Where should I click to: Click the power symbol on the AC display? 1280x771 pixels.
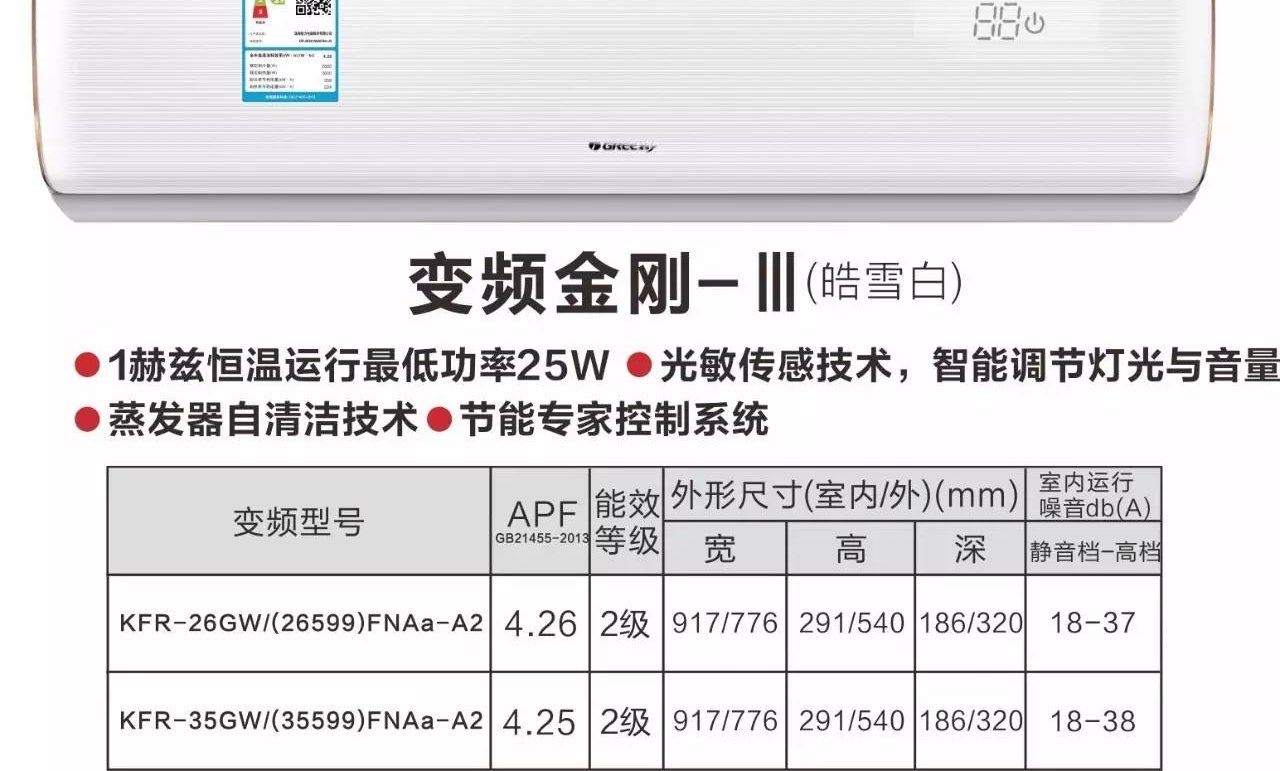point(1034,24)
